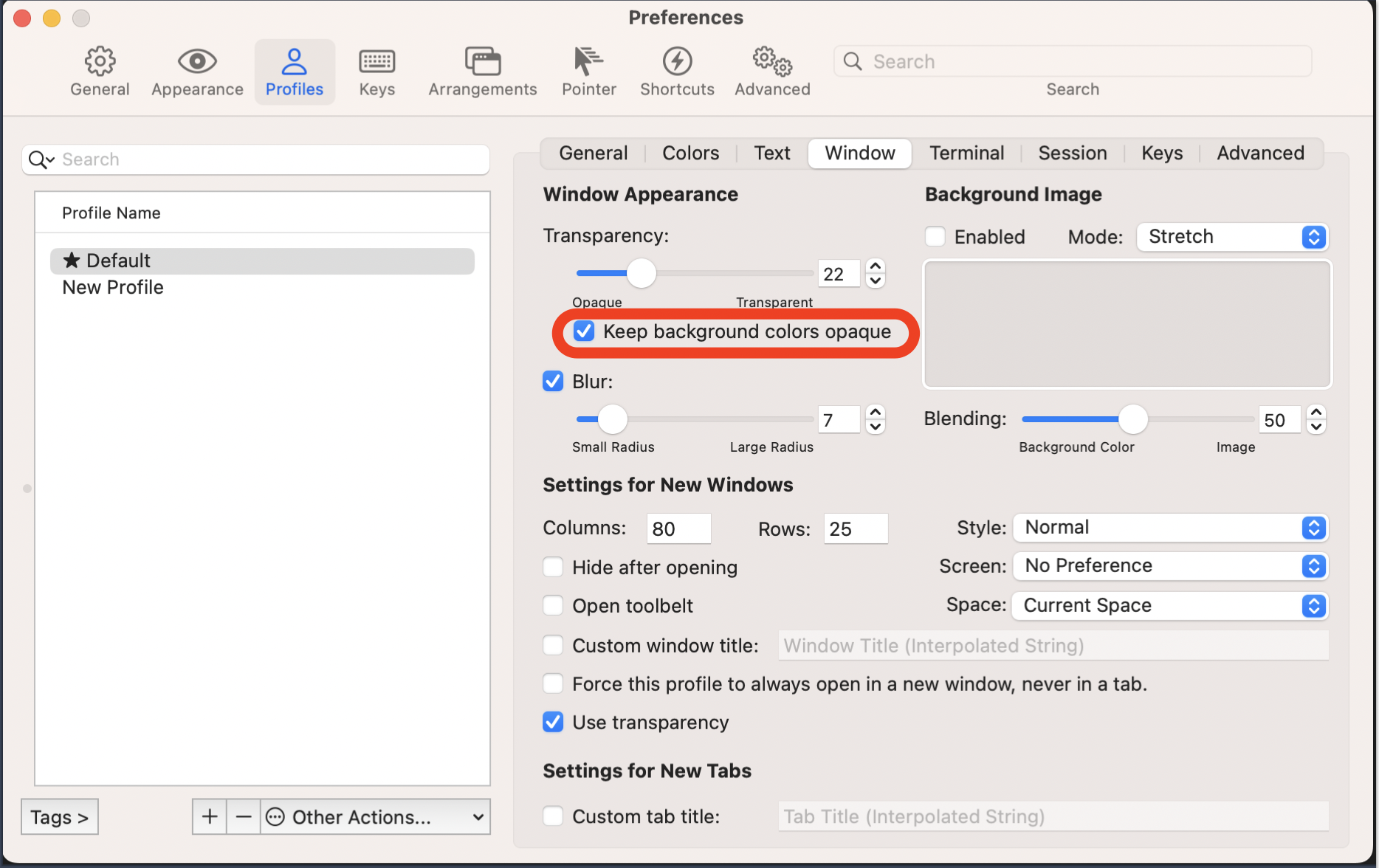Enable the Background Image checkbox

pyautogui.click(x=935, y=236)
